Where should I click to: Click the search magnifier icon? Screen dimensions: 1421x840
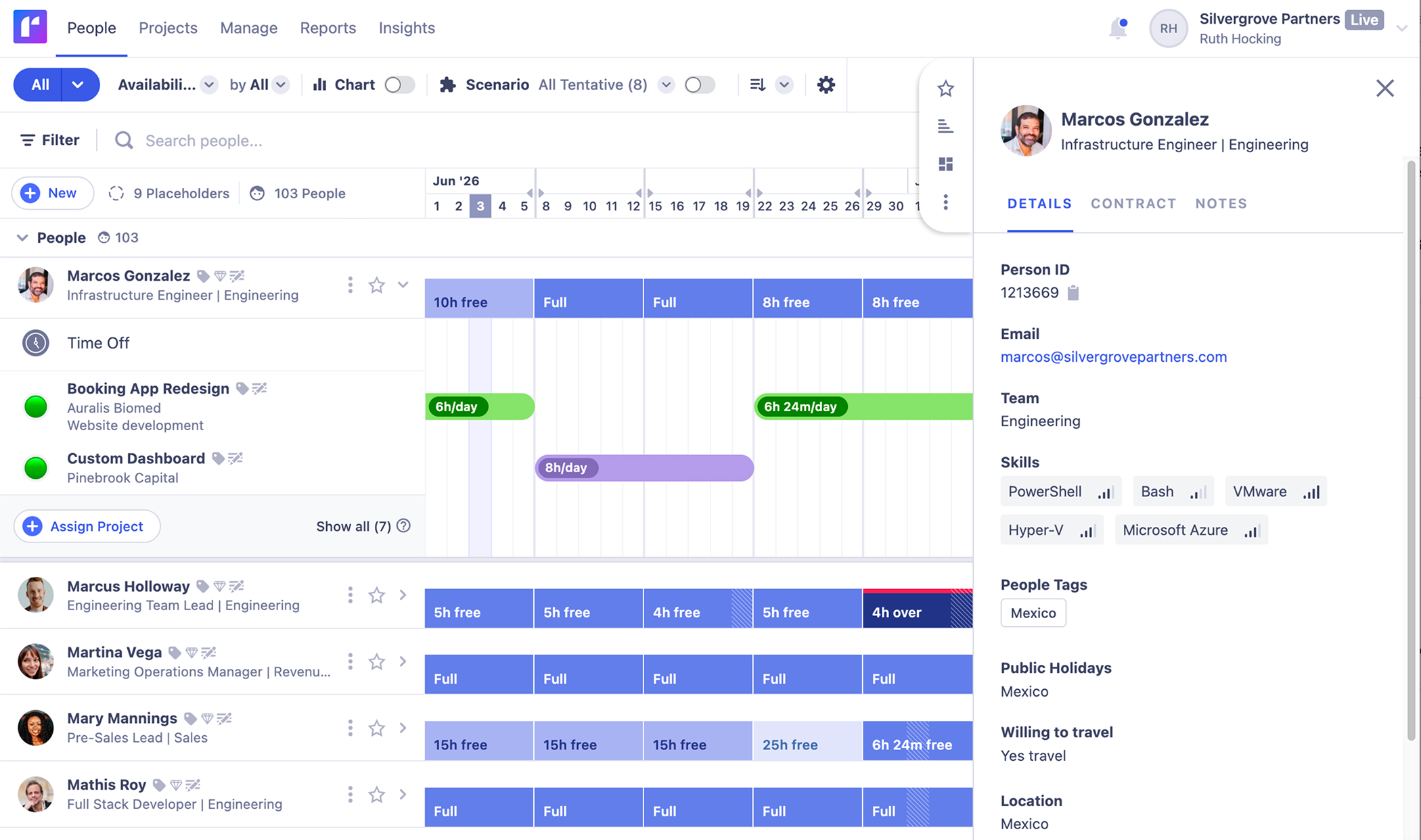(124, 140)
